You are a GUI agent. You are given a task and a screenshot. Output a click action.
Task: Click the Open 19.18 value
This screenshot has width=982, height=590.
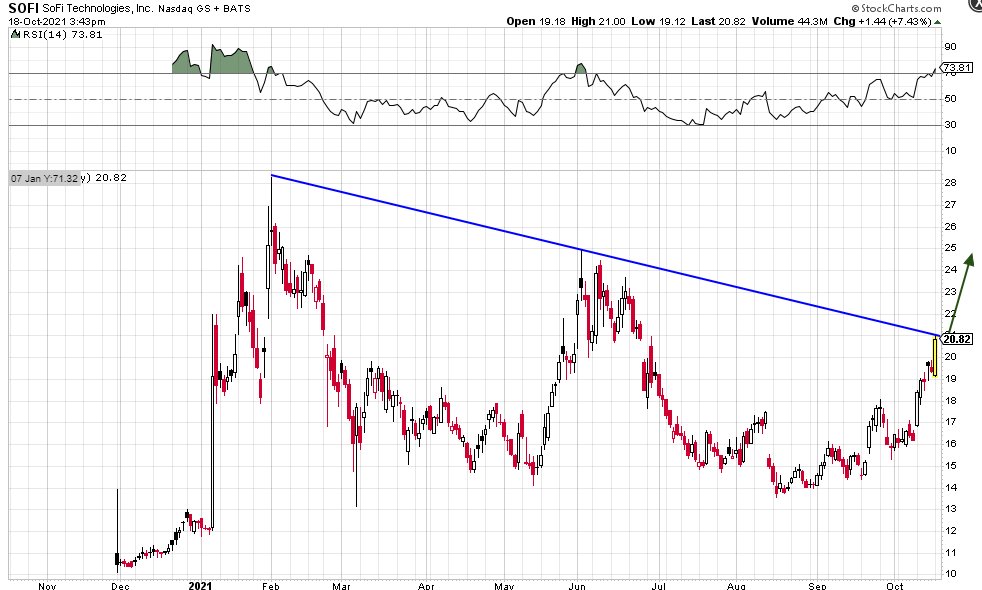click(x=535, y=21)
